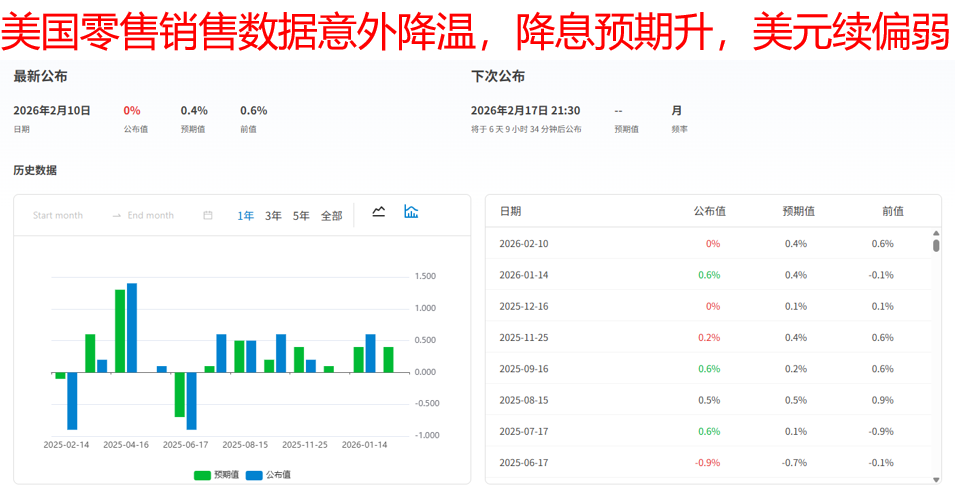
Task: Switch to the line chart view icon
Action: click(x=379, y=212)
